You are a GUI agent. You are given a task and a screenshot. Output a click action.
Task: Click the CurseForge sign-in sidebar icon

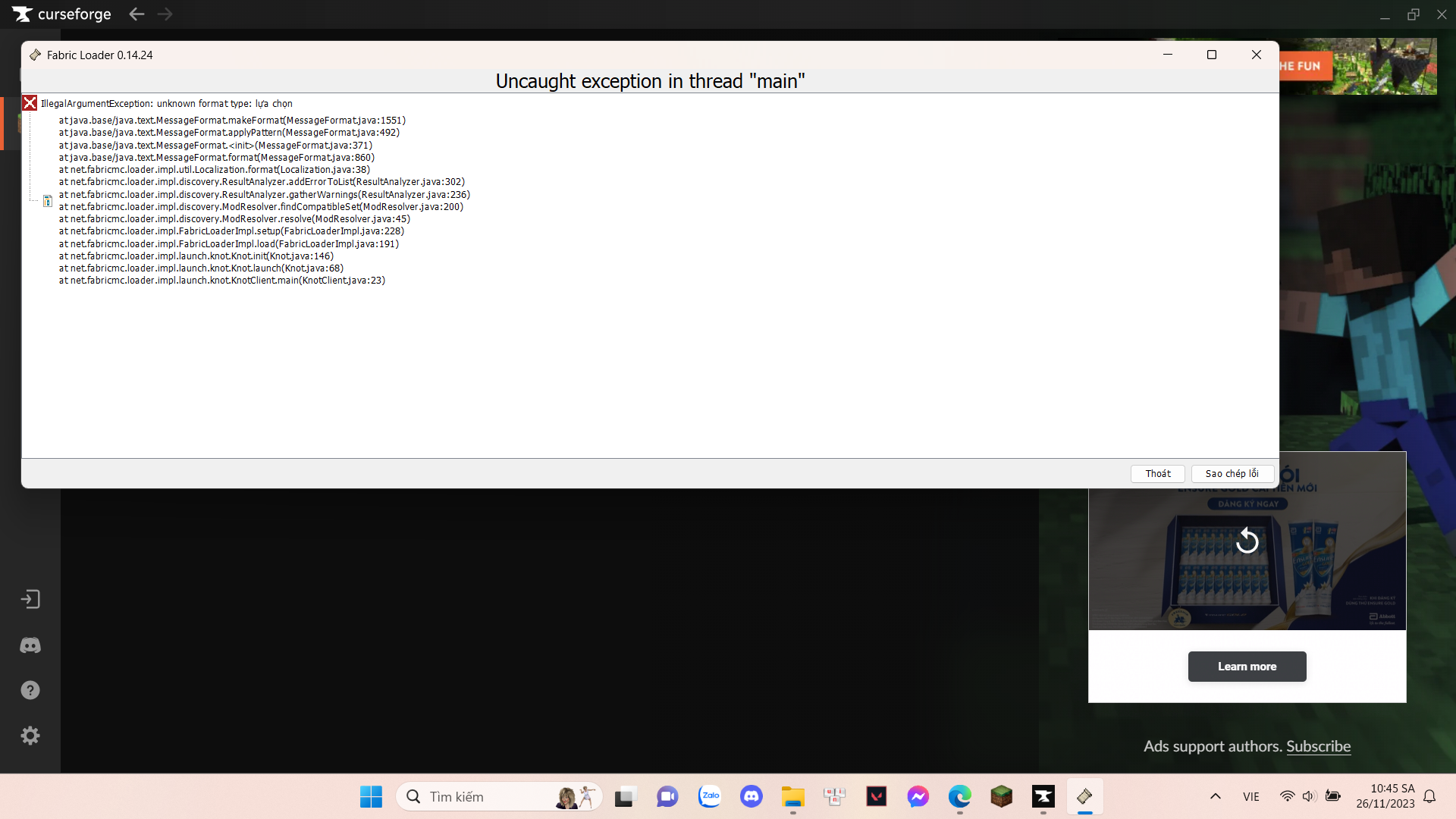click(30, 600)
